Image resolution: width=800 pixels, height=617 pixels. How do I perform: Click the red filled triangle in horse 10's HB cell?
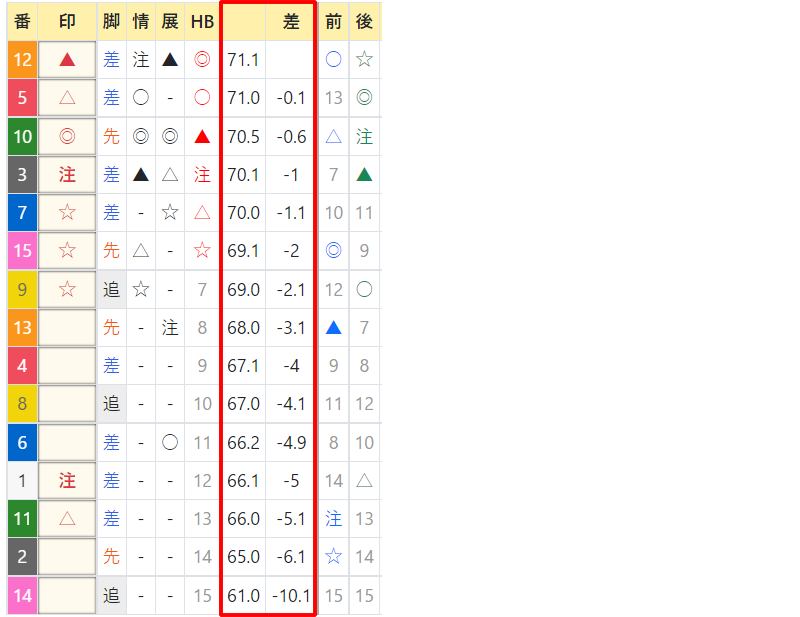click(x=202, y=137)
